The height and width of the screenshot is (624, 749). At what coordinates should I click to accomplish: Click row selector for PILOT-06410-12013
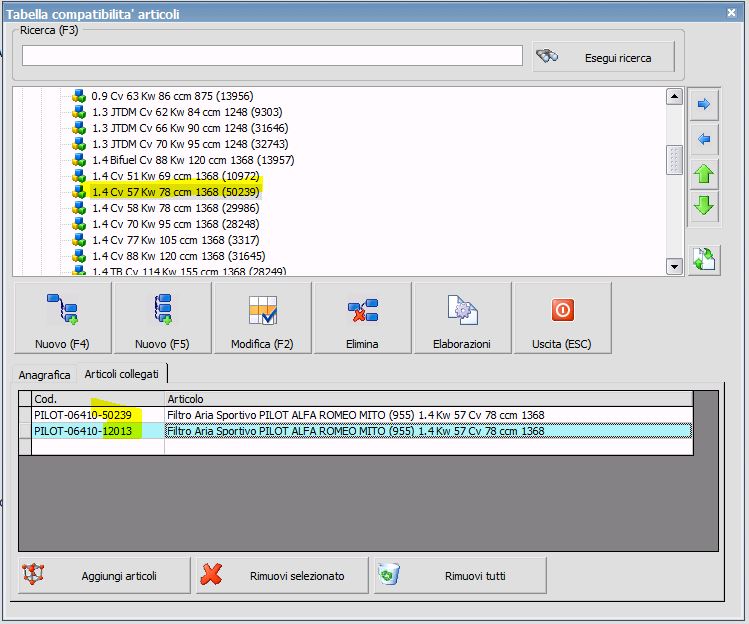tap(25, 431)
